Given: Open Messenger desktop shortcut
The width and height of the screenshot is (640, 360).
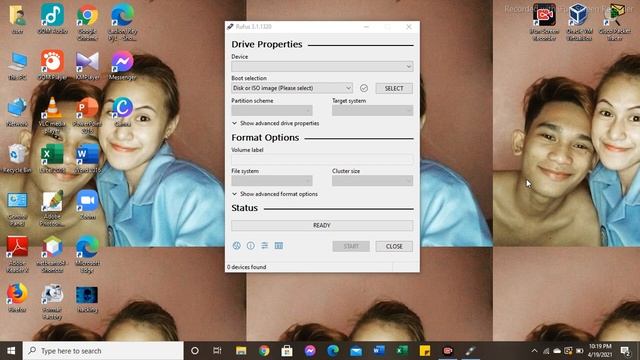Looking at the screenshot, I should [x=122, y=64].
